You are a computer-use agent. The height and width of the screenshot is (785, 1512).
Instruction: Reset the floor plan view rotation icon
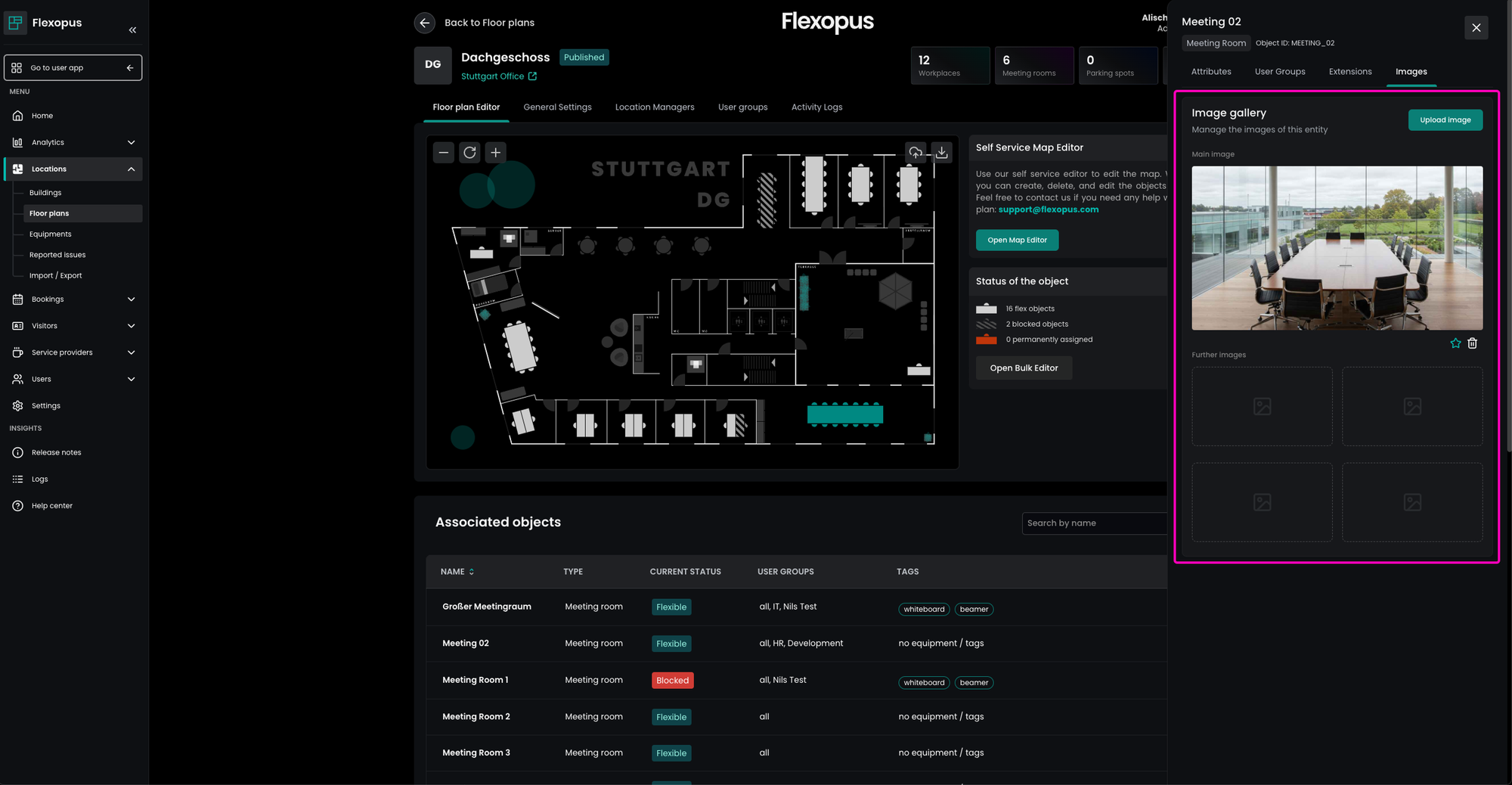tap(469, 153)
